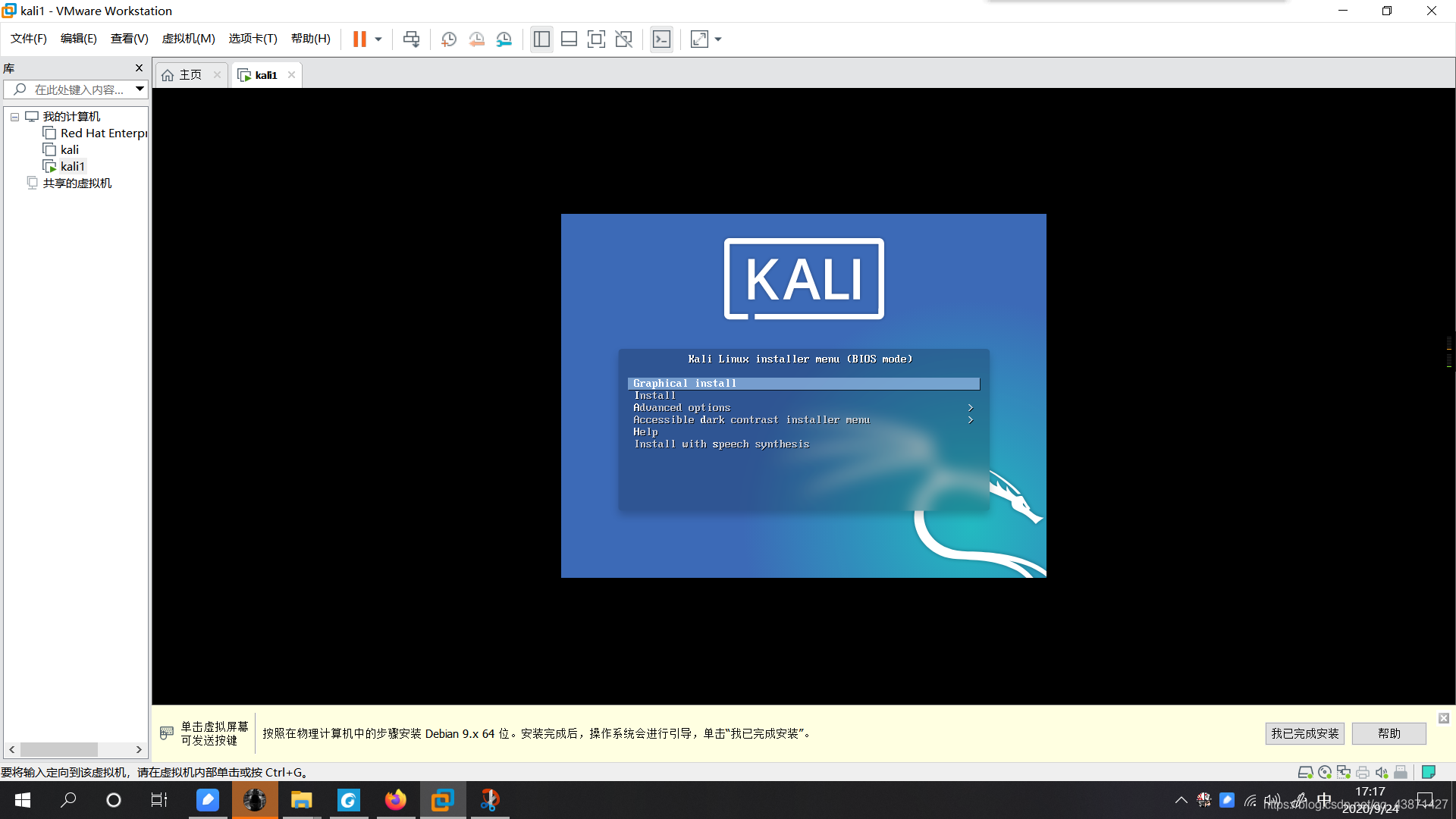Enter full screen mode
Viewport: 1456px width, 819px height.
point(597,39)
